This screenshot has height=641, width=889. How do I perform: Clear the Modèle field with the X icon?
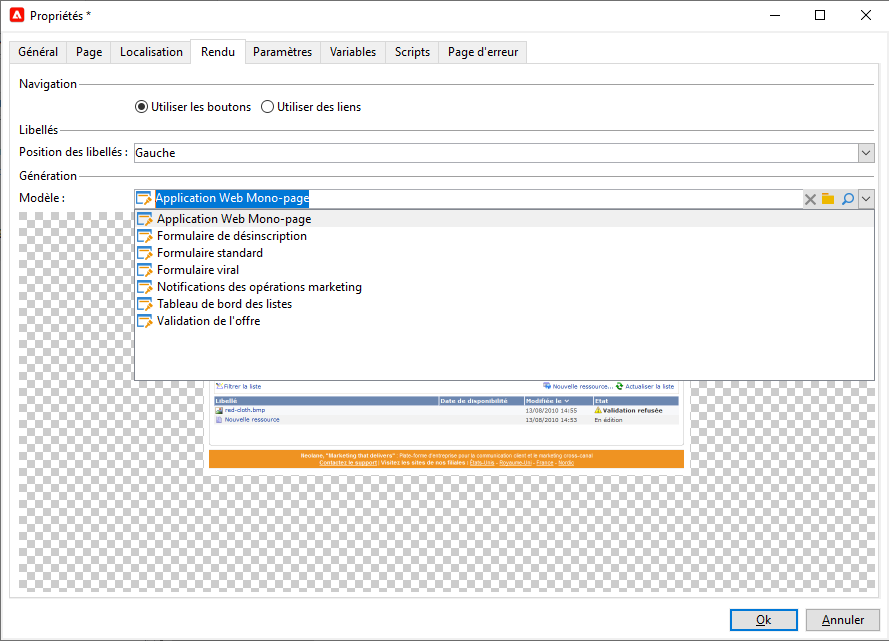point(810,199)
